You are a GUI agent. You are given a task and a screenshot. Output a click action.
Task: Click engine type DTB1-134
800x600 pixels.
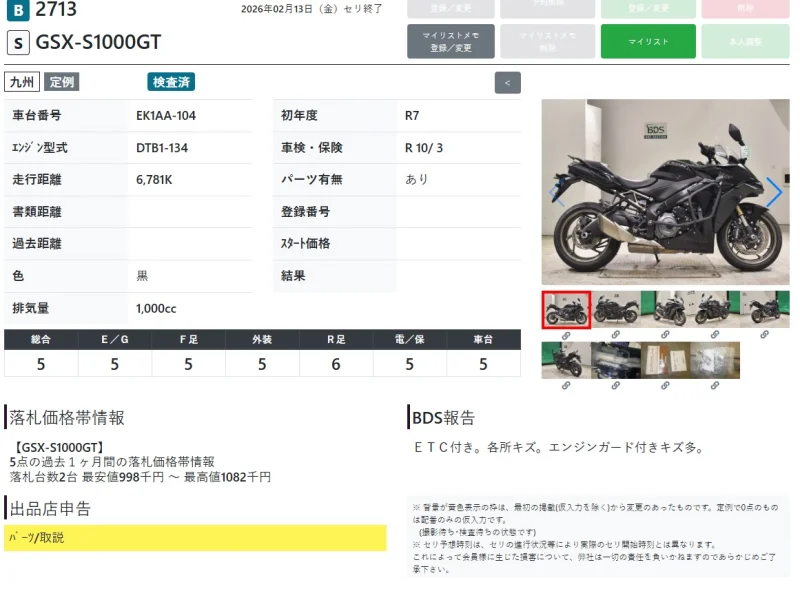[x=162, y=148]
